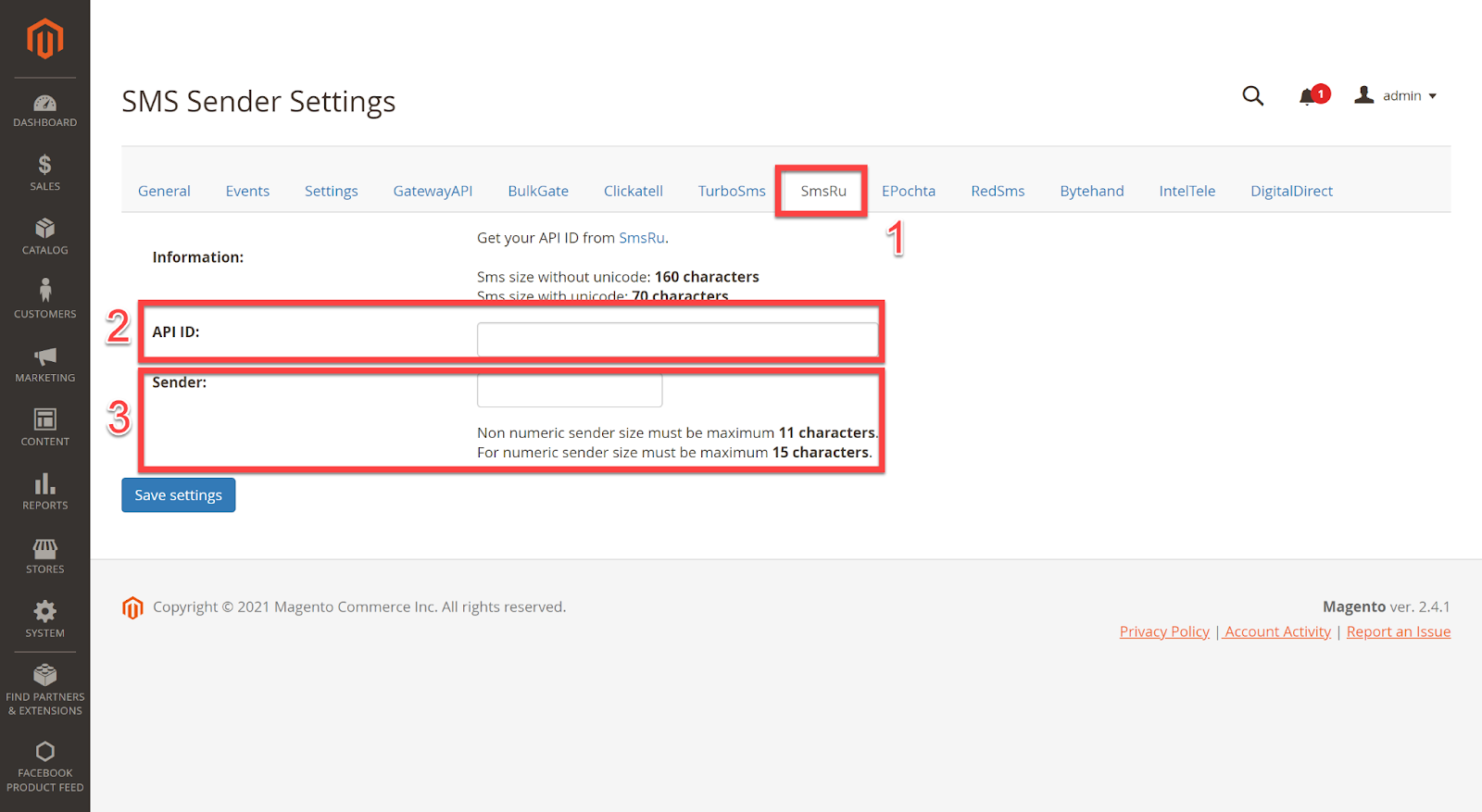Open the Catalog menu in the sidebar
Viewport: 1482px width, 812px height.
pyautogui.click(x=44, y=237)
